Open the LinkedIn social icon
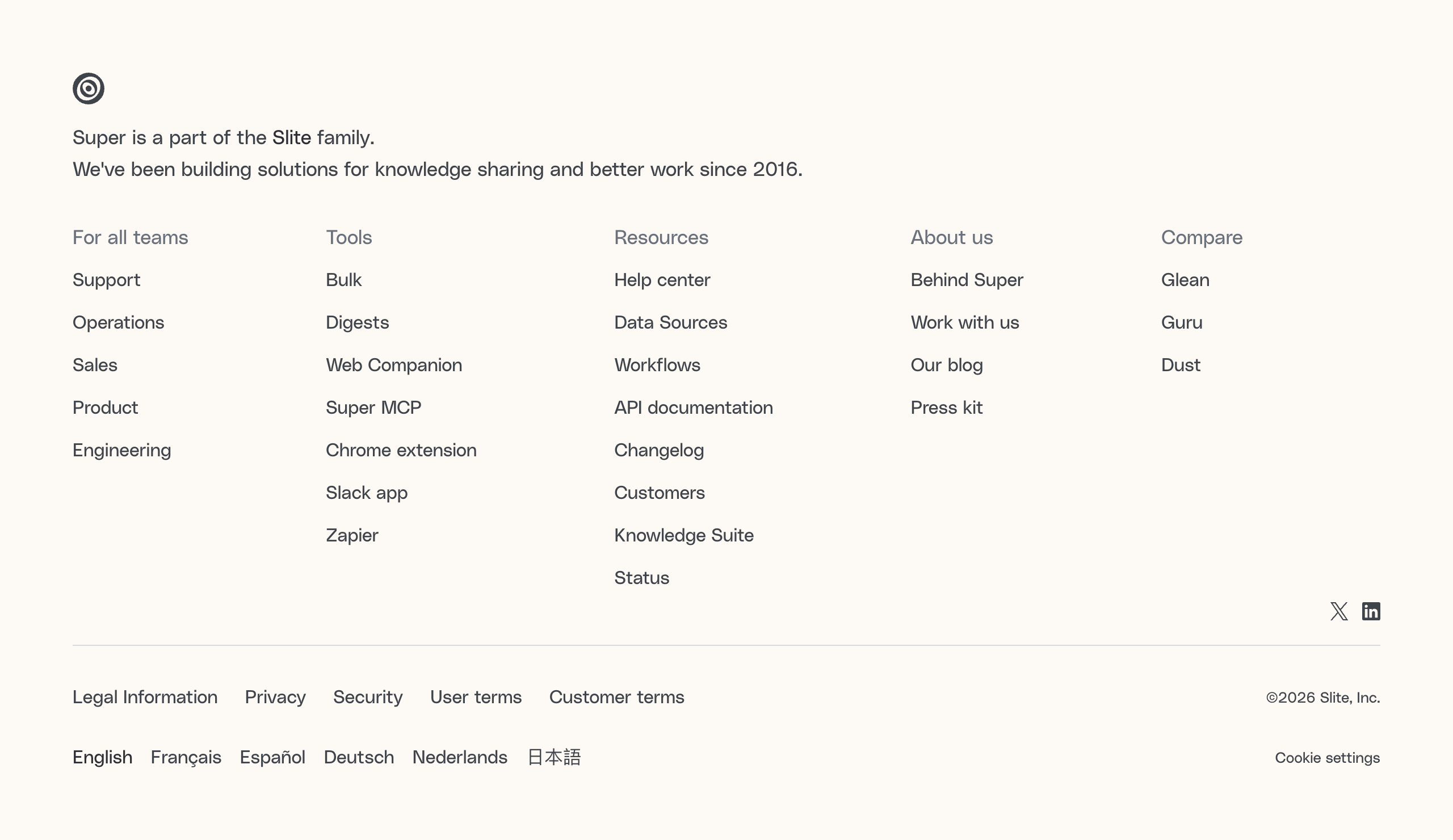Screen dimensions: 1453x840 [1371, 611]
